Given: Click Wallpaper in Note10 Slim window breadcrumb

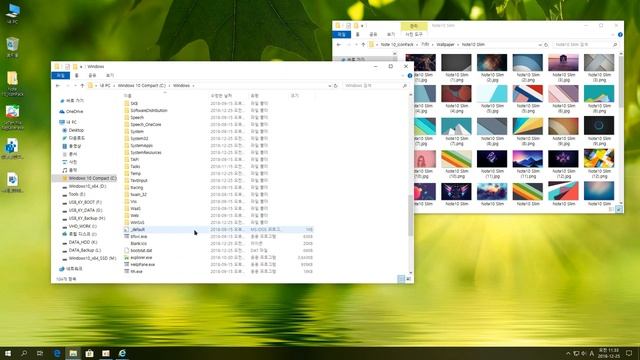Looking at the screenshot, I should pyautogui.click(x=445, y=44).
